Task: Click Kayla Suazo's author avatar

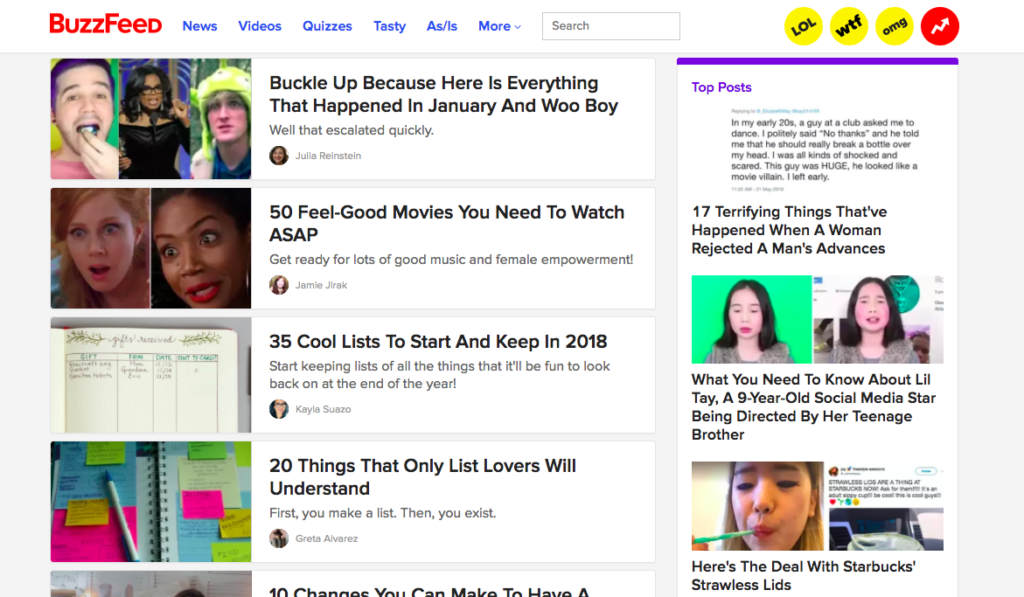Action: pyautogui.click(x=279, y=409)
